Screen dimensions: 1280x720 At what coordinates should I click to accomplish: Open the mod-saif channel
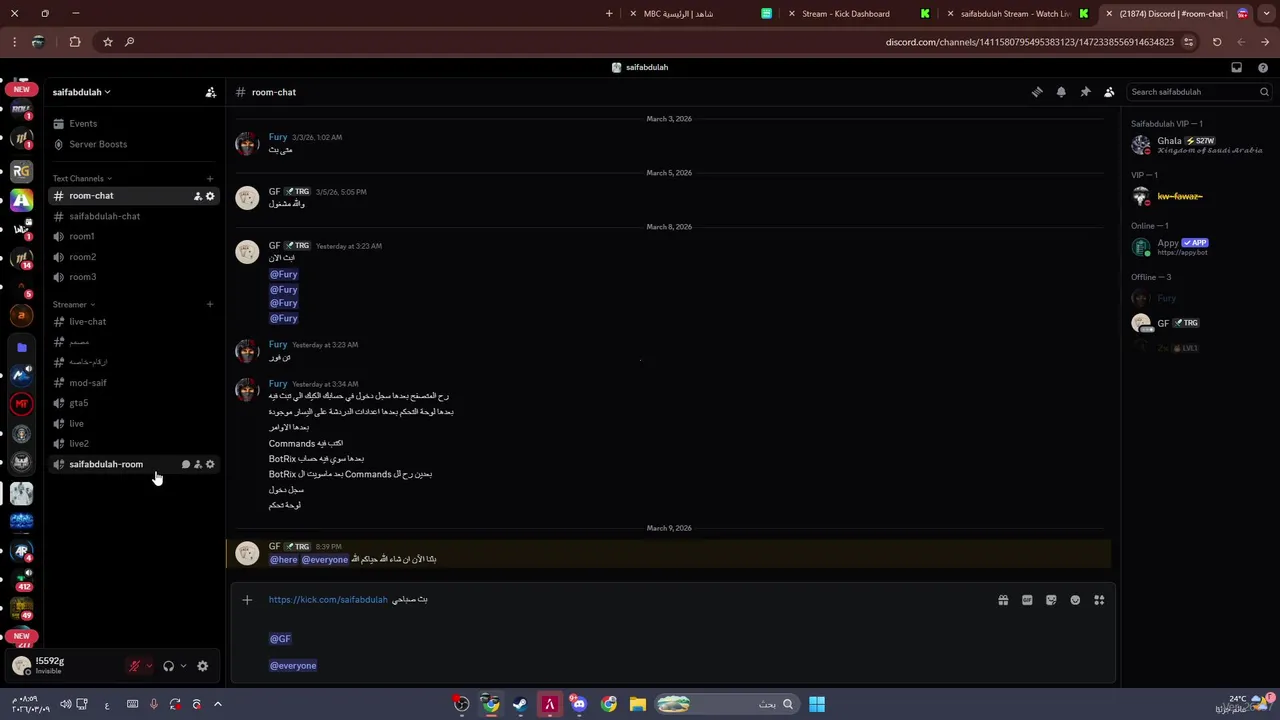tap(87, 383)
